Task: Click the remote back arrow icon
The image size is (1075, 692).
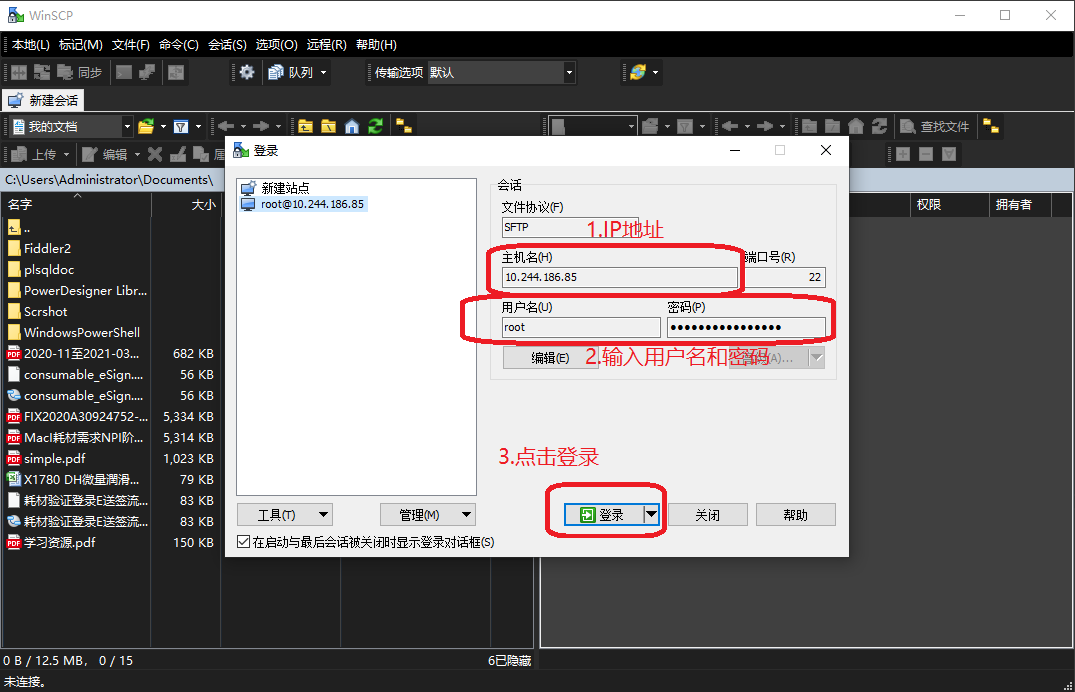Action: [x=730, y=126]
